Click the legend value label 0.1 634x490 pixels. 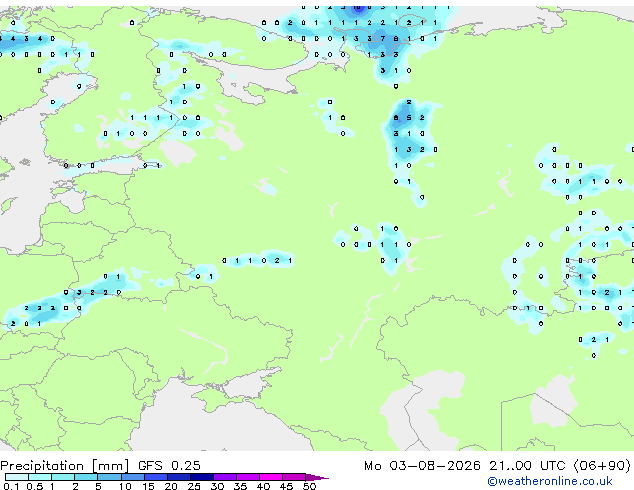coord(11,486)
